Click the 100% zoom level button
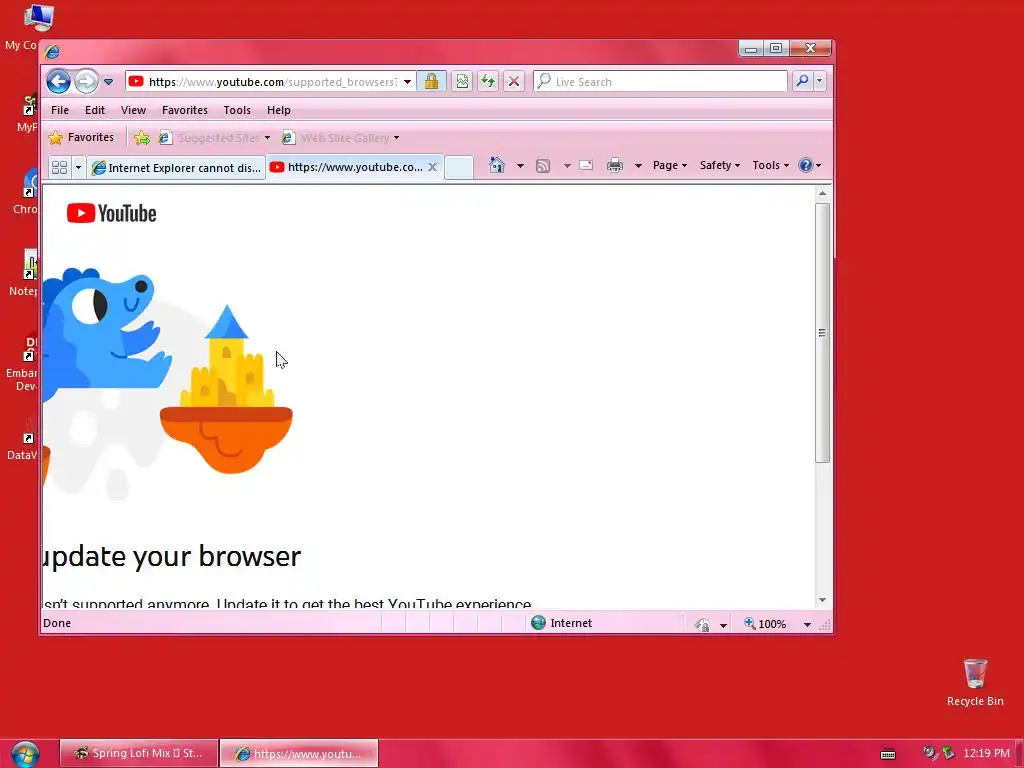Image resolution: width=1024 pixels, height=768 pixels. (765, 624)
